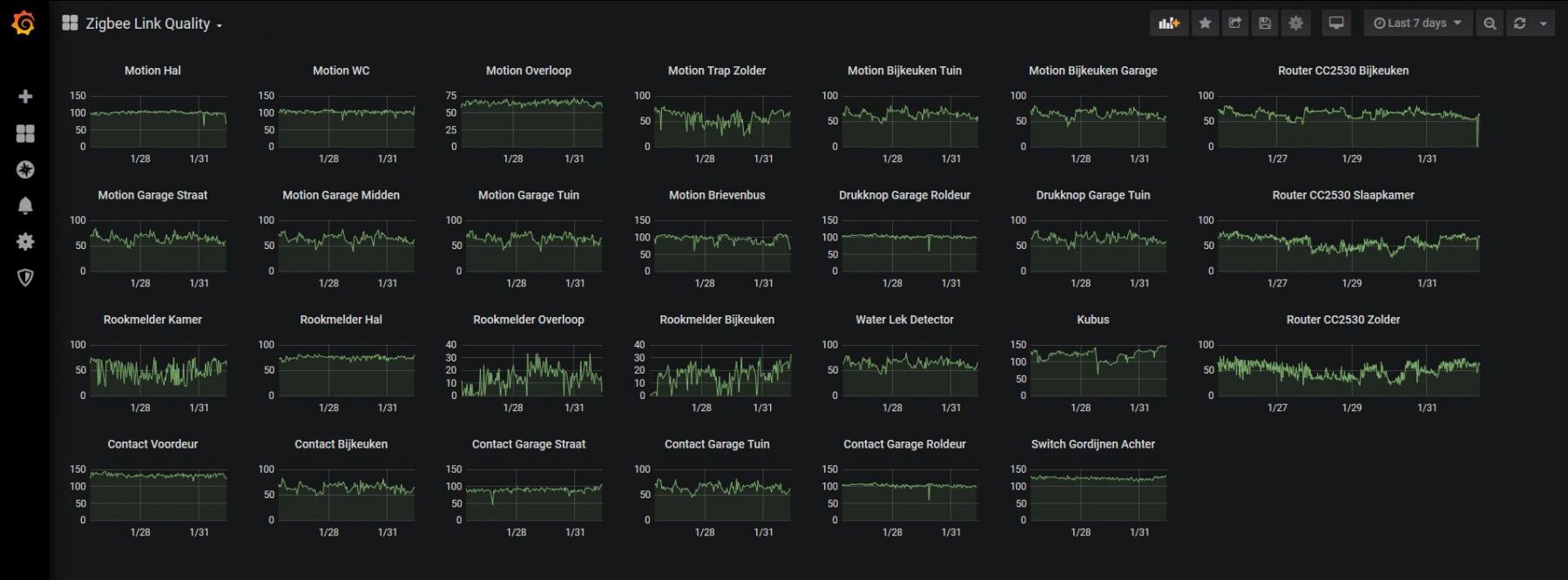Image resolution: width=1568 pixels, height=580 pixels.
Task: Click the Grafana logo home icon
Action: [x=24, y=24]
